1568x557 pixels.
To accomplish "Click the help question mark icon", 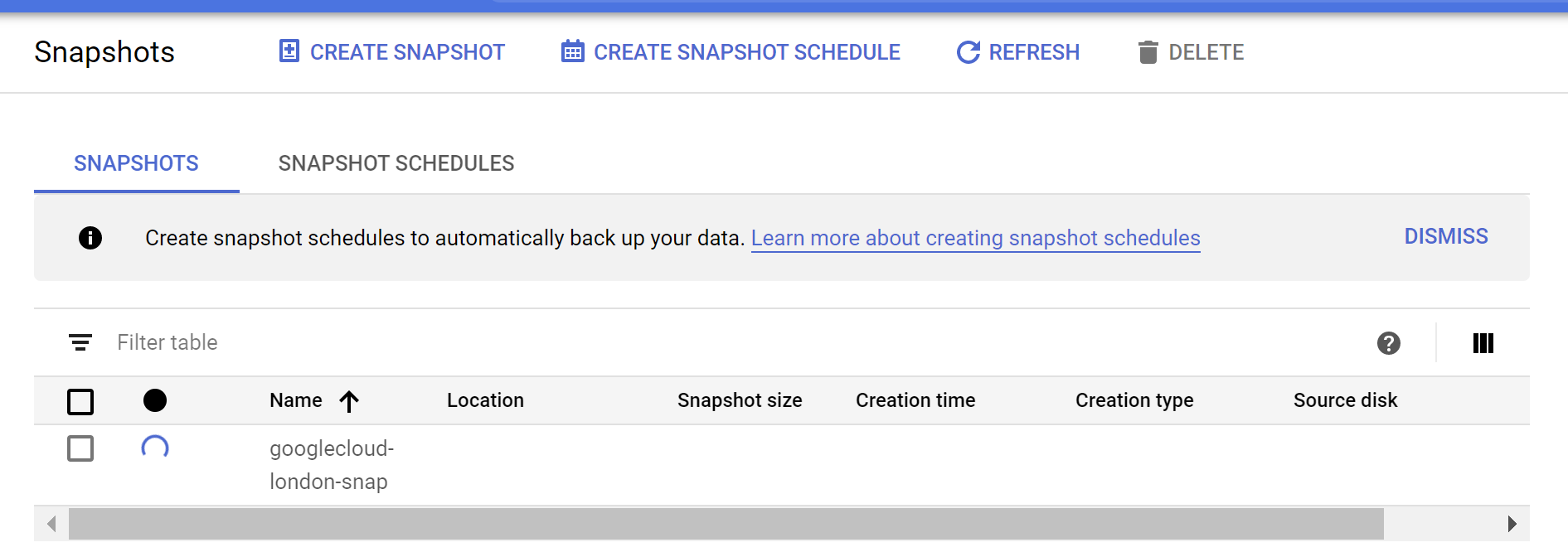I will tap(1389, 343).
